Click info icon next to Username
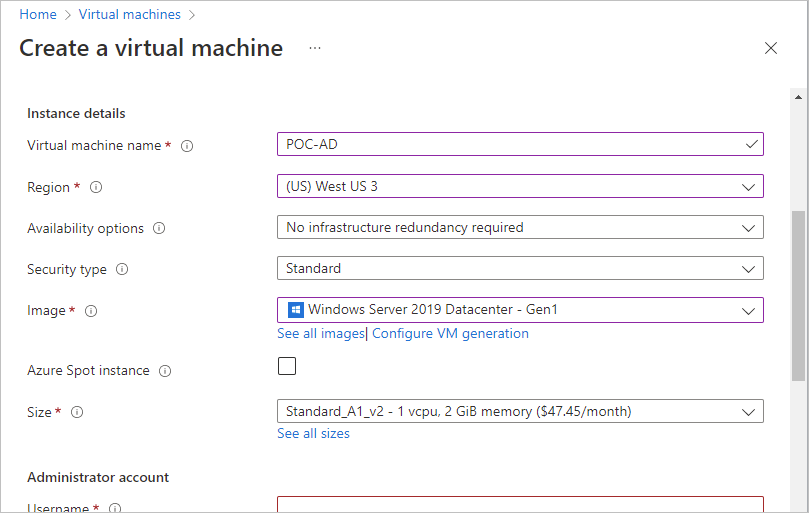The height and width of the screenshot is (513, 809). (x=115, y=508)
